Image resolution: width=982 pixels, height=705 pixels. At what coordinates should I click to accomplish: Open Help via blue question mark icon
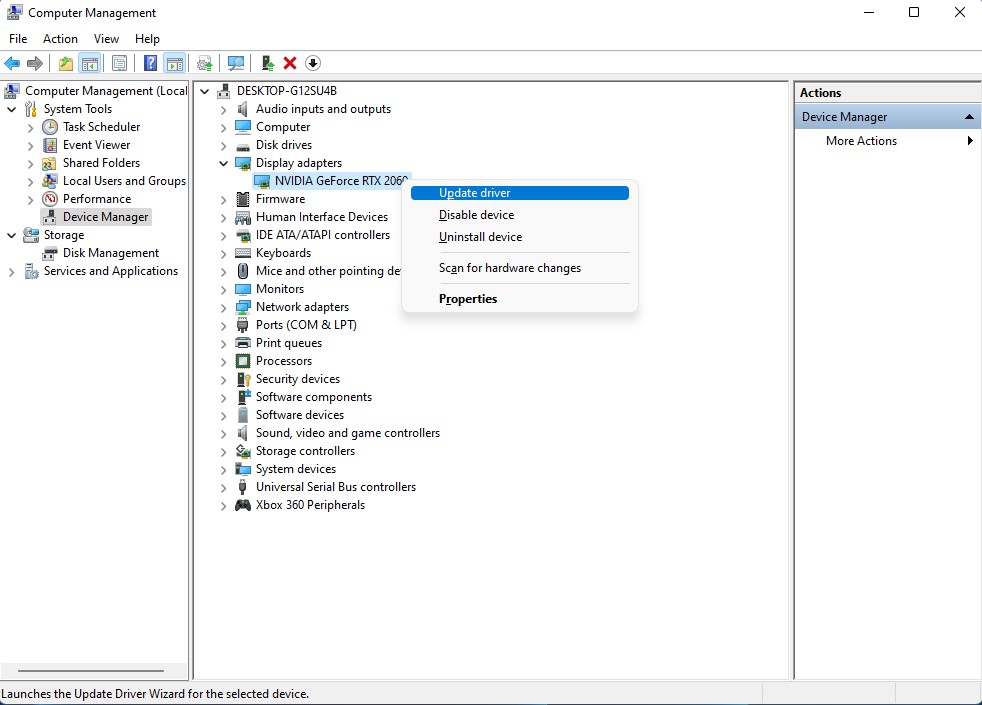click(150, 63)
